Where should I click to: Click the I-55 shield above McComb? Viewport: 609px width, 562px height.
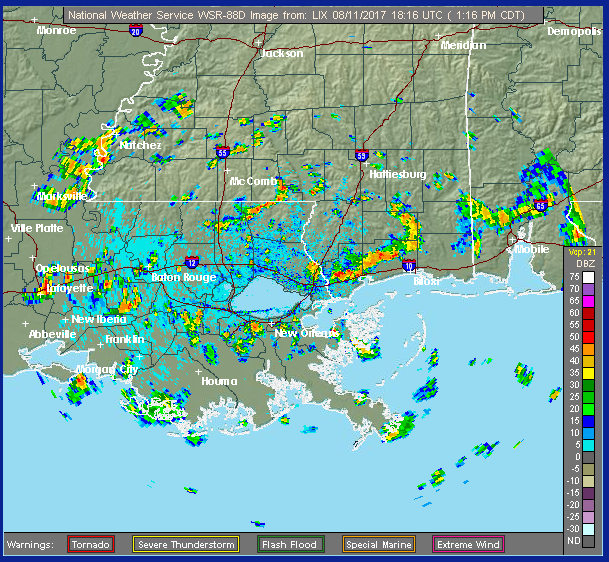pyautogui.click(x=223, y=153)
